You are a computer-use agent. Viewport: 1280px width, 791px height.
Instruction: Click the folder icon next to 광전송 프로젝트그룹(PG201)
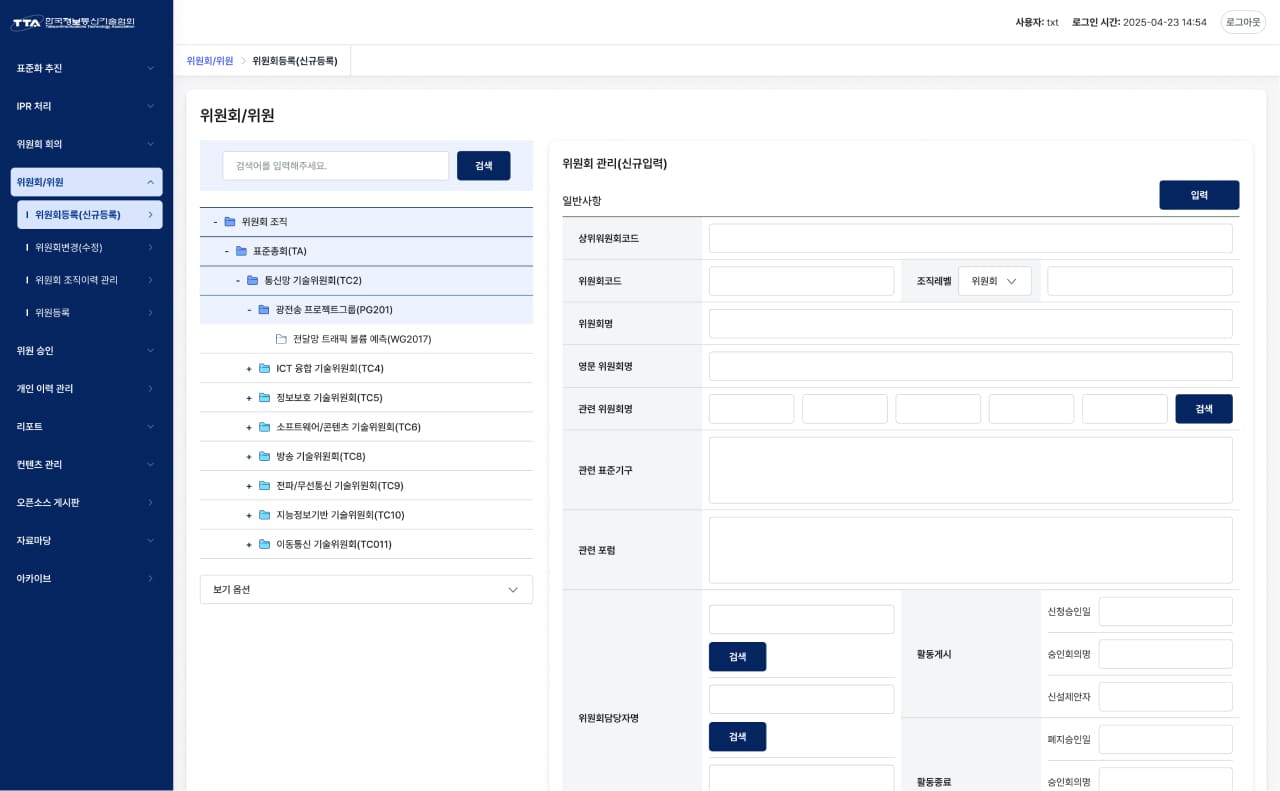(x=264, y=310)
